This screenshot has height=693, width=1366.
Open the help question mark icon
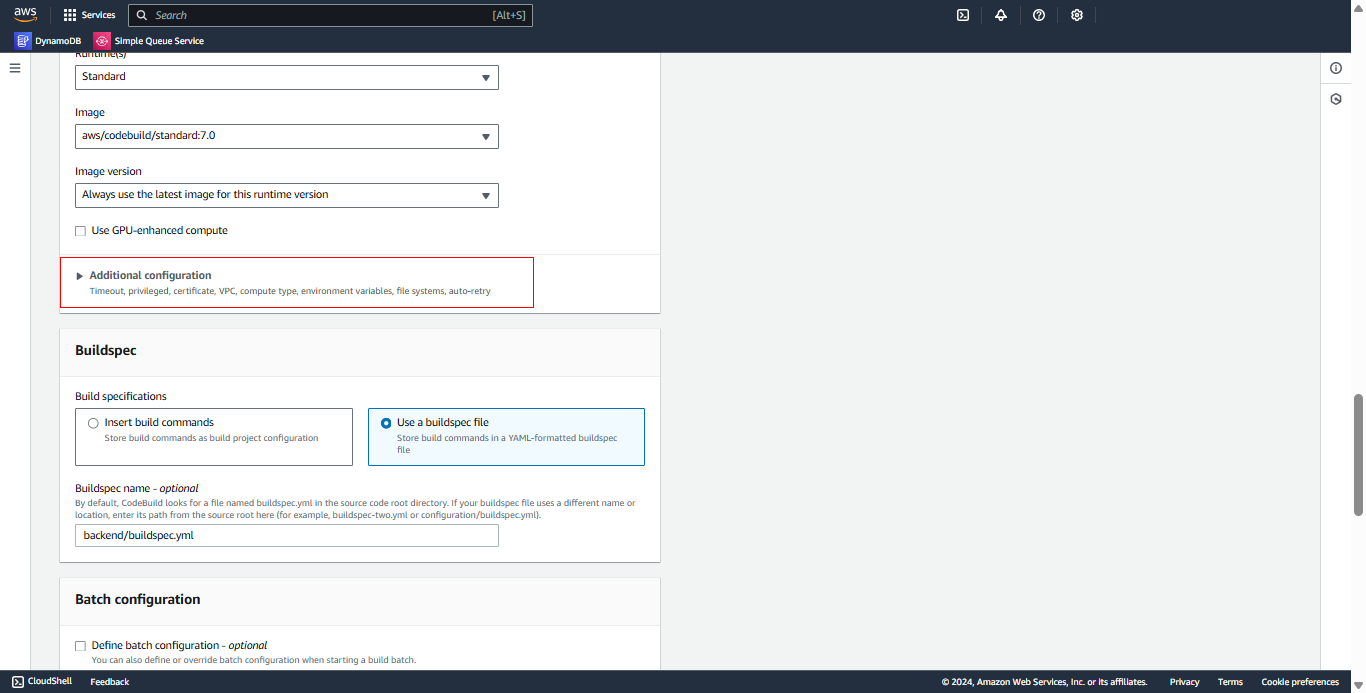[x=1039, y=15]
